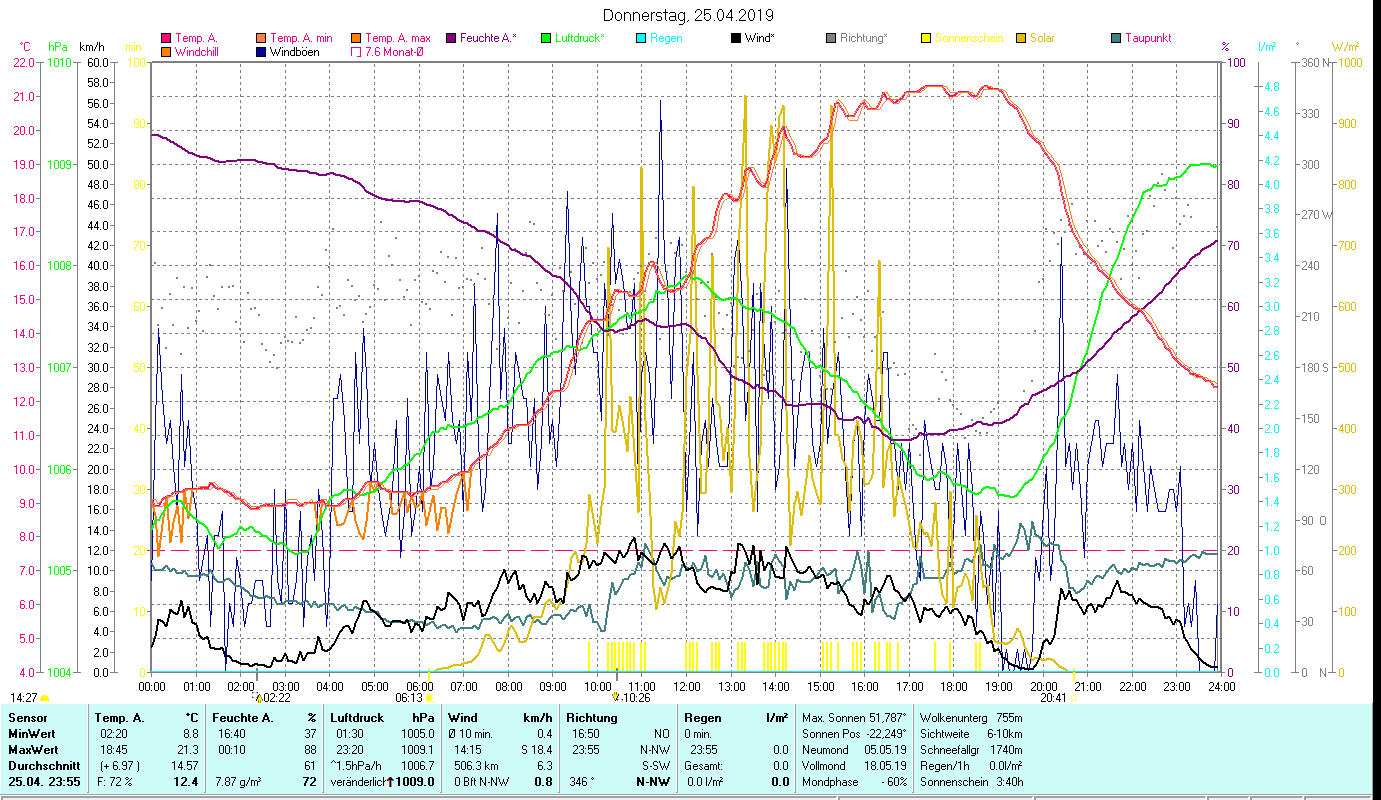Click the Neumond date '05.05.19'
The image size is (1381, 800).
click(x=883, y=750)
